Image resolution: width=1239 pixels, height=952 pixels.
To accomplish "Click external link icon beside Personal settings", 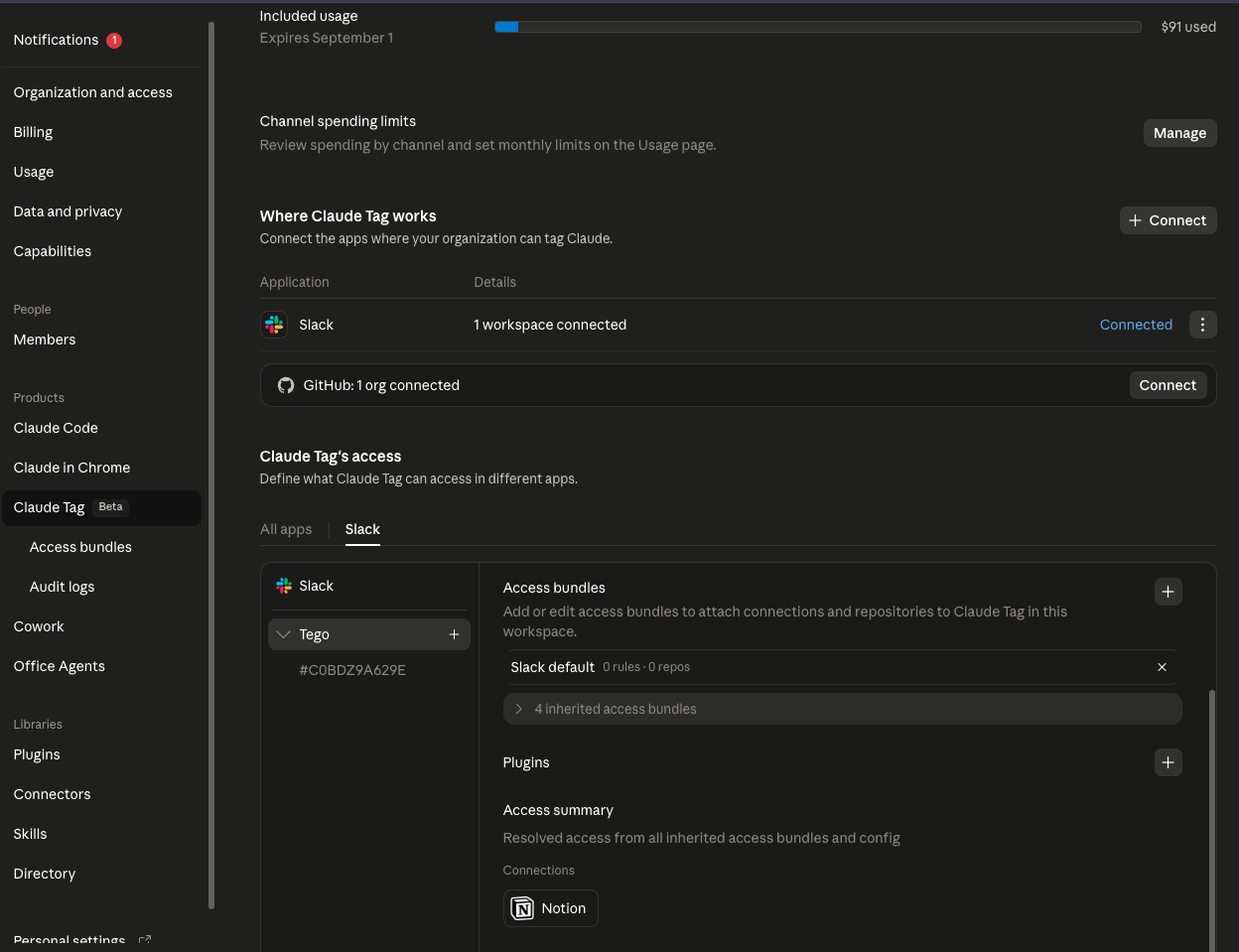I will click(x=145, y=940).
